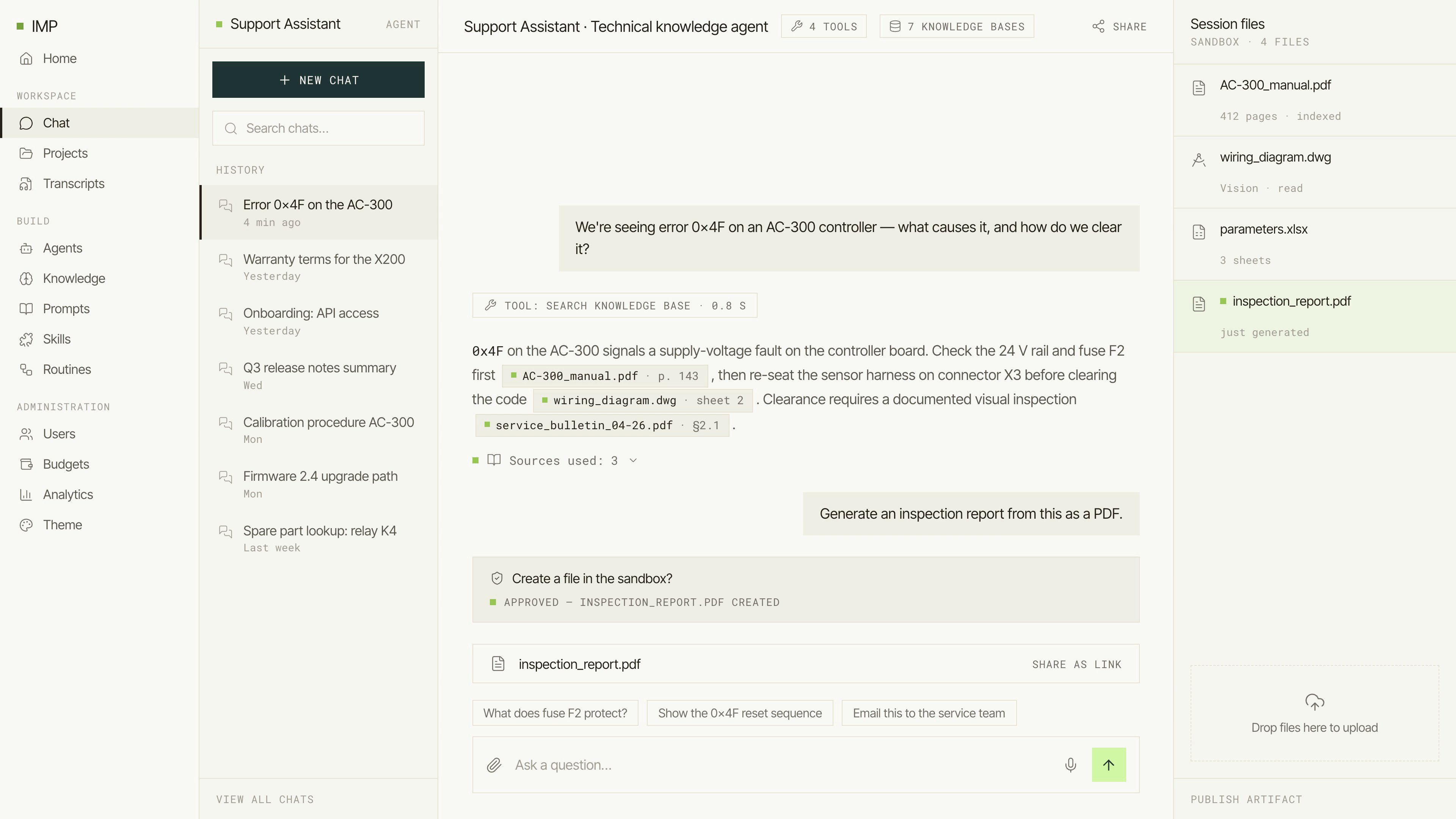Click Share as Link on the report
Screen dimensions: 1456x819
coord(1077,665)
